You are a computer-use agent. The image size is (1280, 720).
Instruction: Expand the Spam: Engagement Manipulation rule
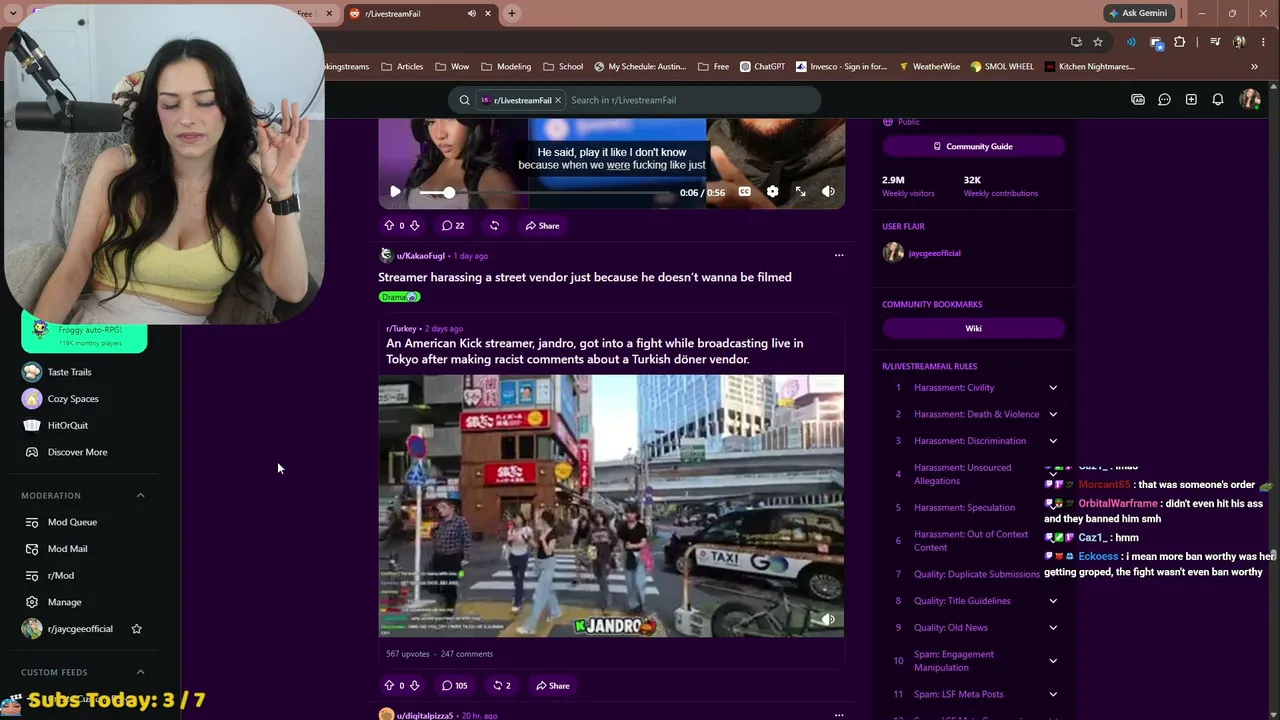(x=1053, y=661)
